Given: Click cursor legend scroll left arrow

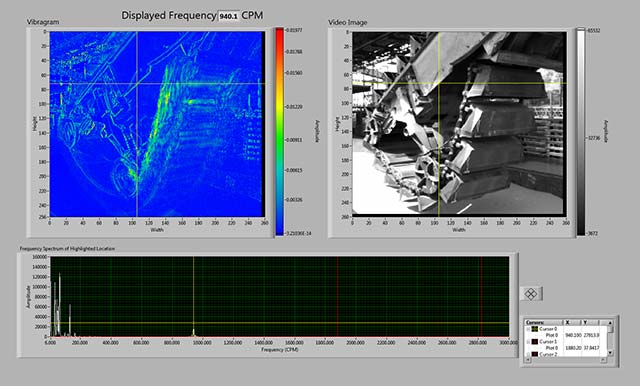Looking at the screenshot, I should click(x=528, y=360).
